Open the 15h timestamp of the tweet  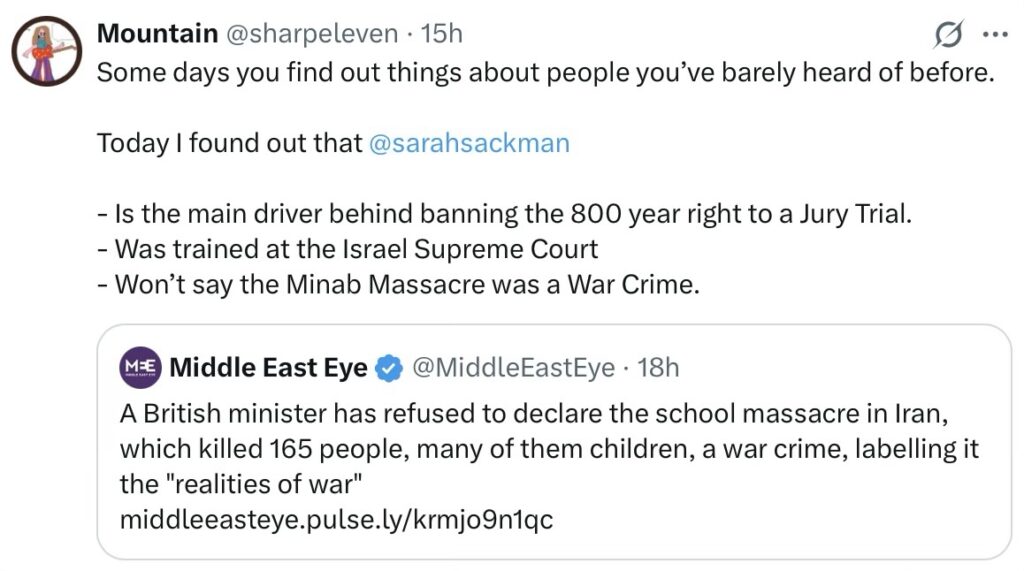tap(442, 33)
